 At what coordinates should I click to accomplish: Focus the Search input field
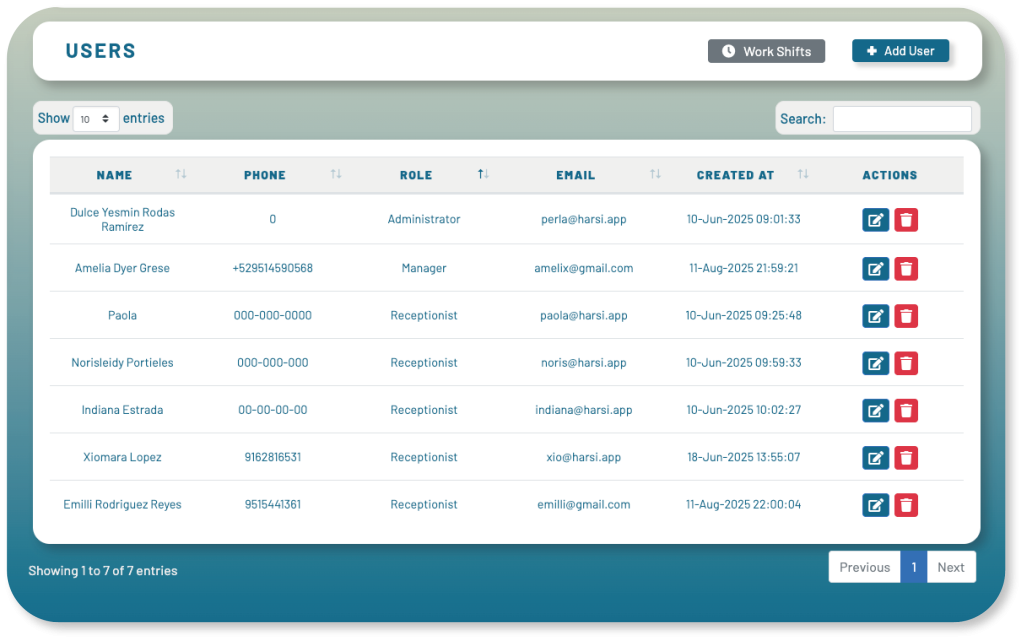point(901,119)
